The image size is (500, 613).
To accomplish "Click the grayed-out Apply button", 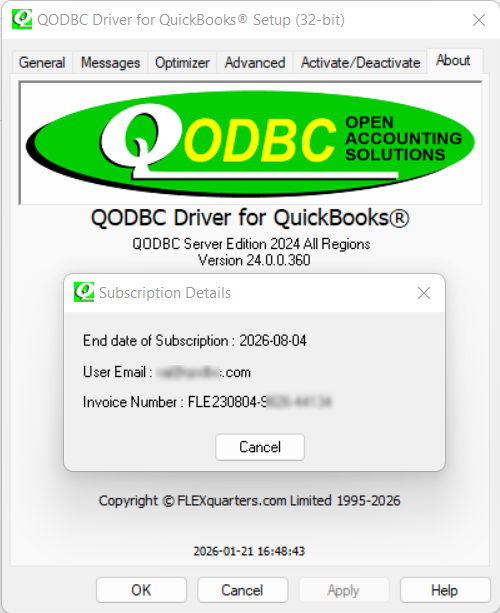I will 344,590.
